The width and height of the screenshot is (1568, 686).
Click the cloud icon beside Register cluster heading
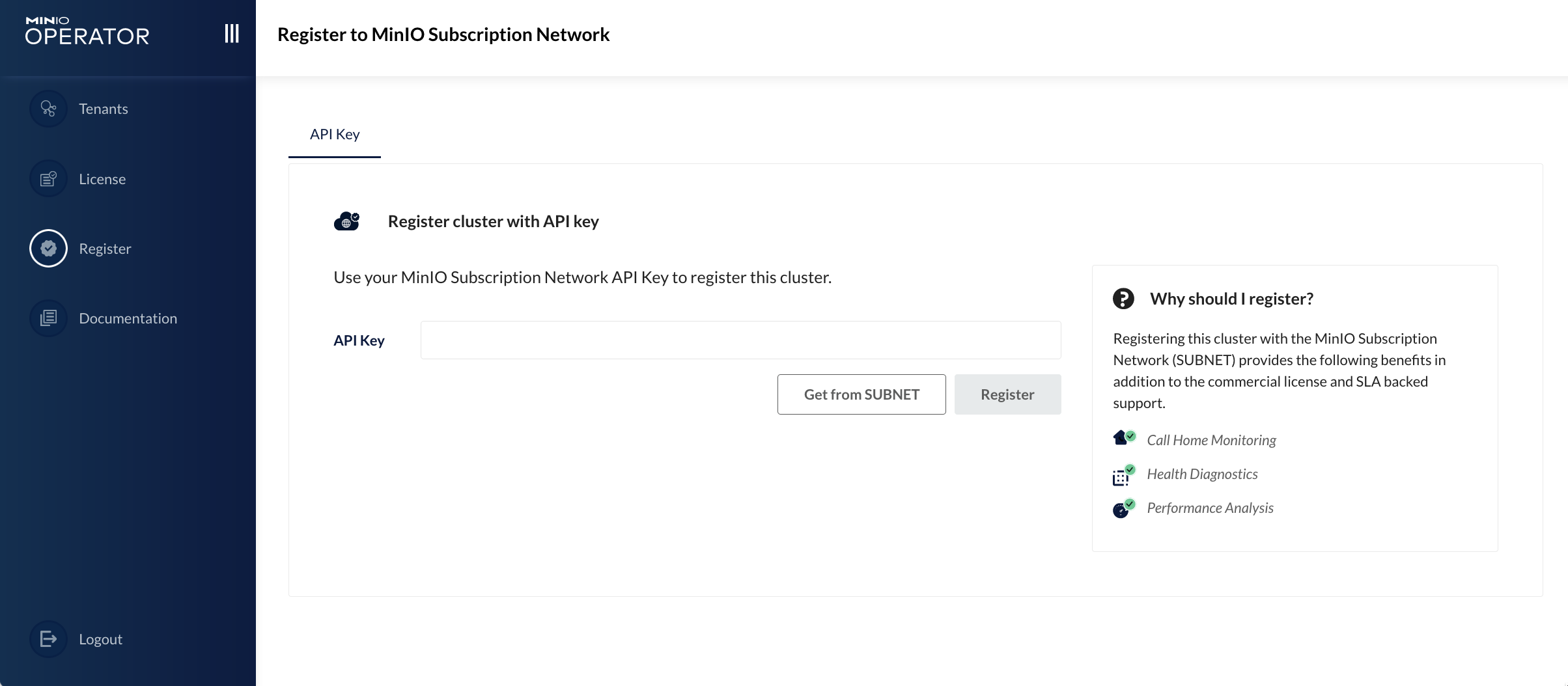click(x=346, y=221)
